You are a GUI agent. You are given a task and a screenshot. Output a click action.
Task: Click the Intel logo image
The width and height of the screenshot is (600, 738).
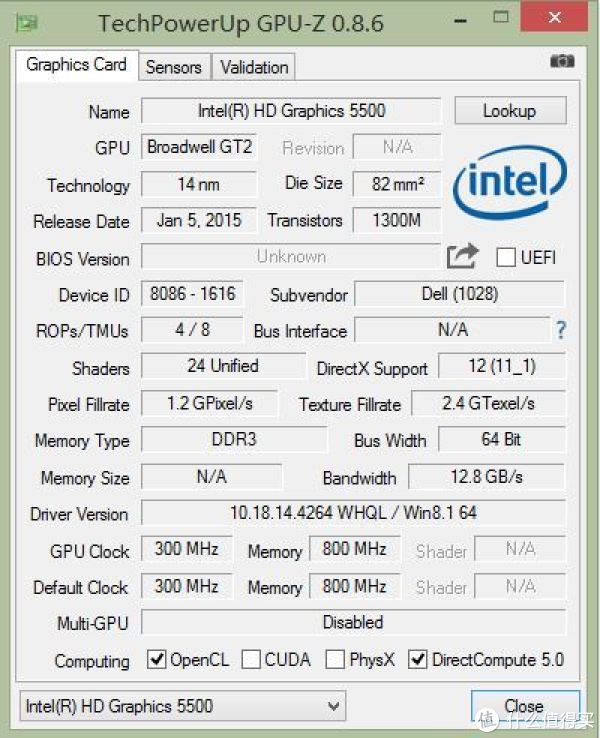510,183
